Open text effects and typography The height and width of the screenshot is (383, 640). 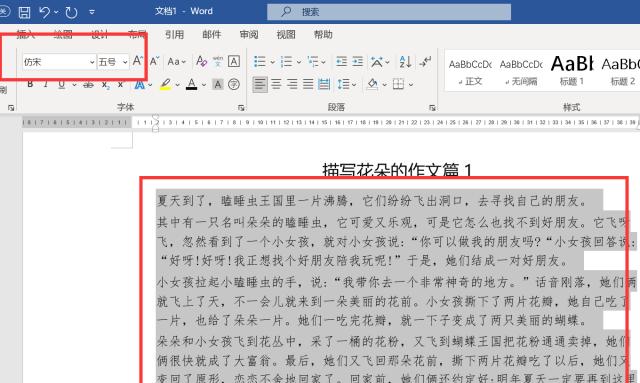click(x=140, y=85)
